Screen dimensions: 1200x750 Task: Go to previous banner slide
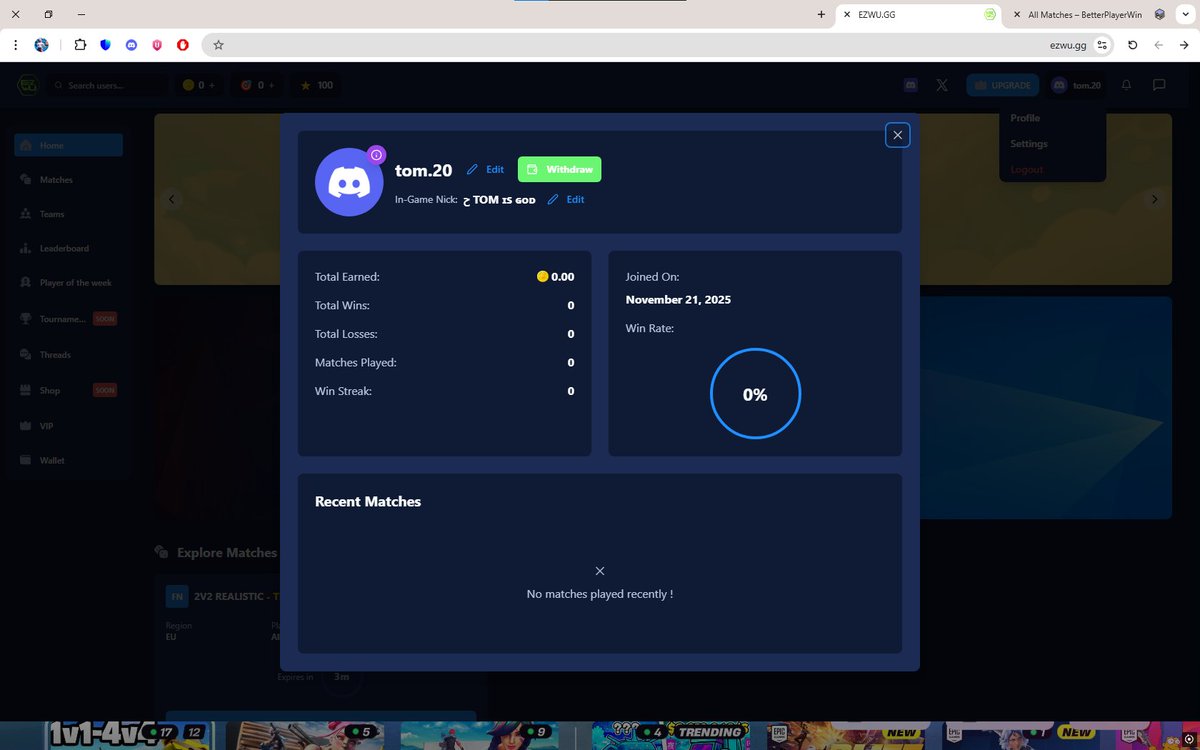point(171,199)
